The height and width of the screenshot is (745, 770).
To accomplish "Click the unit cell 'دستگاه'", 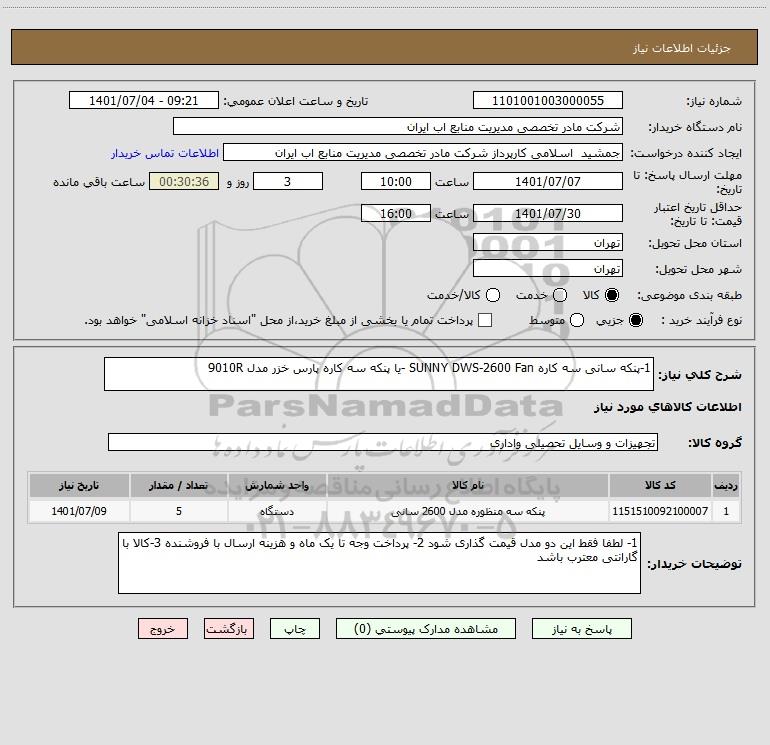I will tap(277, 511).
